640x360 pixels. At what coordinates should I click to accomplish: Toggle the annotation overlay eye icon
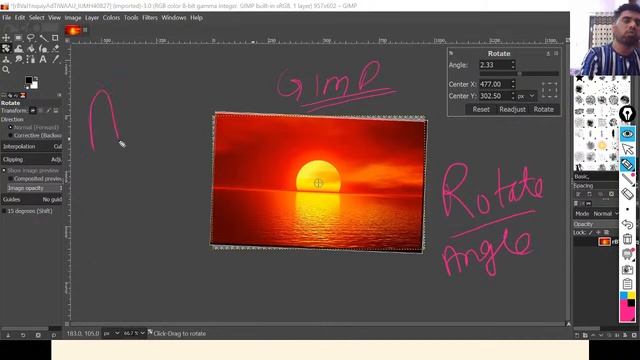coord(627,134)
